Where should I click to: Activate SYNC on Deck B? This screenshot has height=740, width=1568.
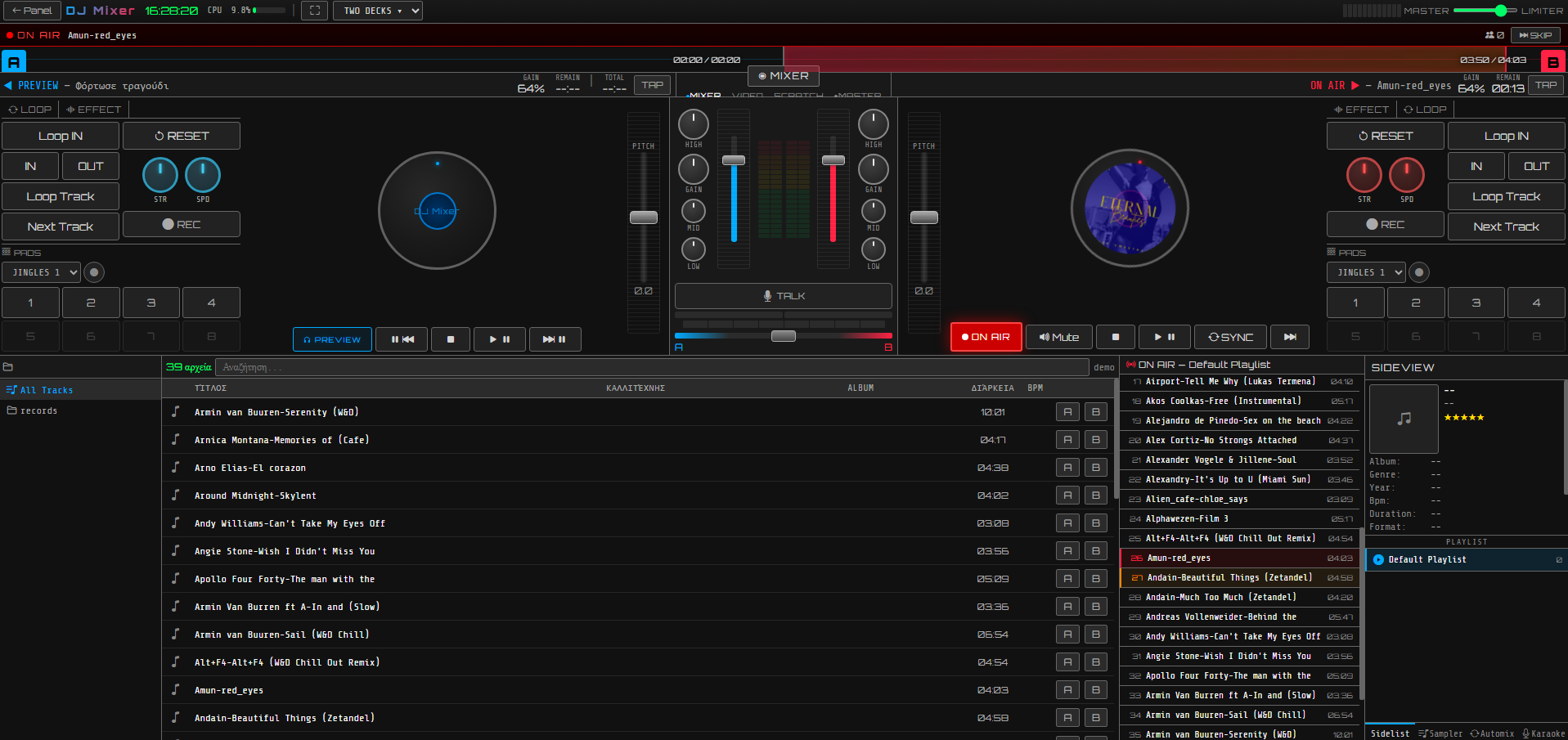click(1230, 336)
